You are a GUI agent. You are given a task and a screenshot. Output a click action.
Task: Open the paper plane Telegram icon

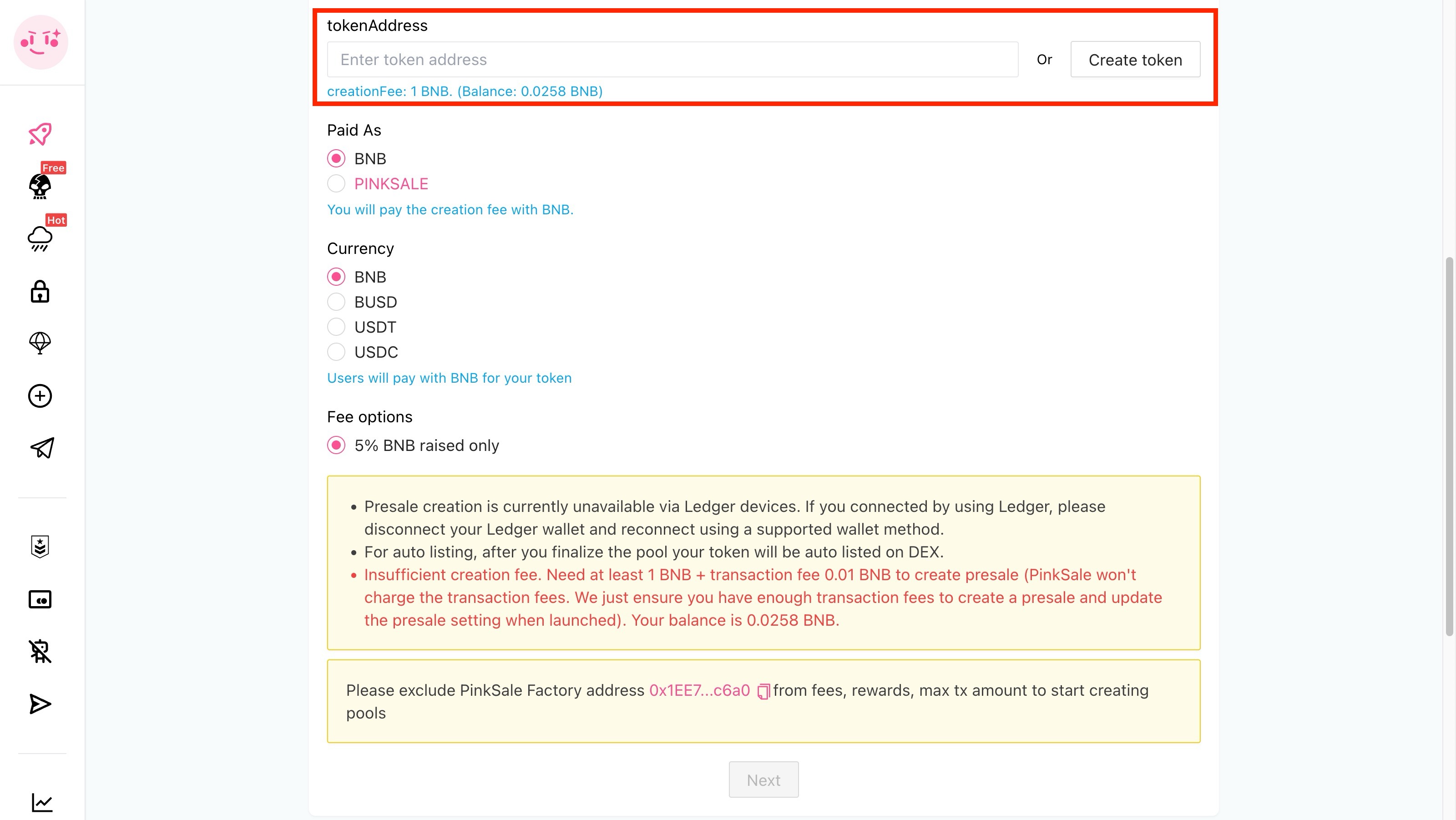[x=42, y=448]
